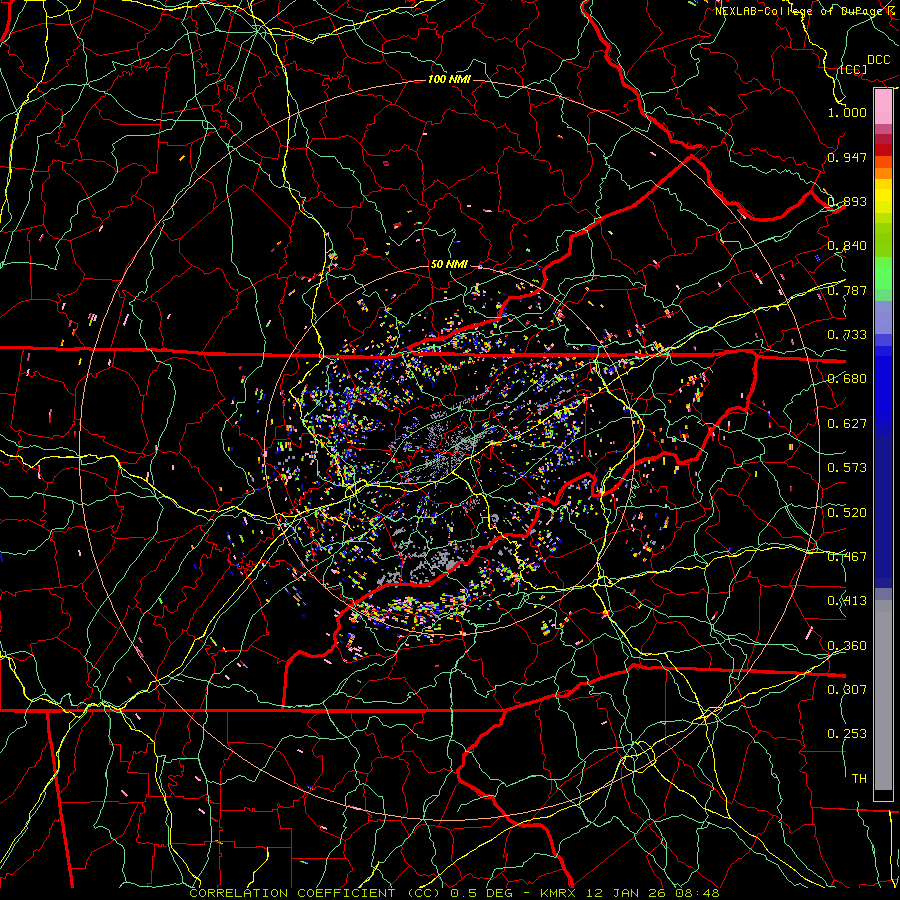Click the 0.893 legend value

coord(847,201)
